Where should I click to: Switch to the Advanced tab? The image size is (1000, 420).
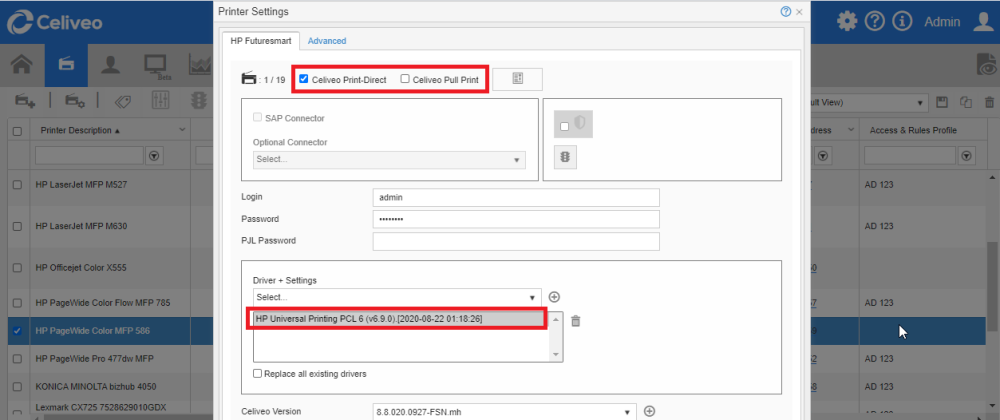[327, 41]
